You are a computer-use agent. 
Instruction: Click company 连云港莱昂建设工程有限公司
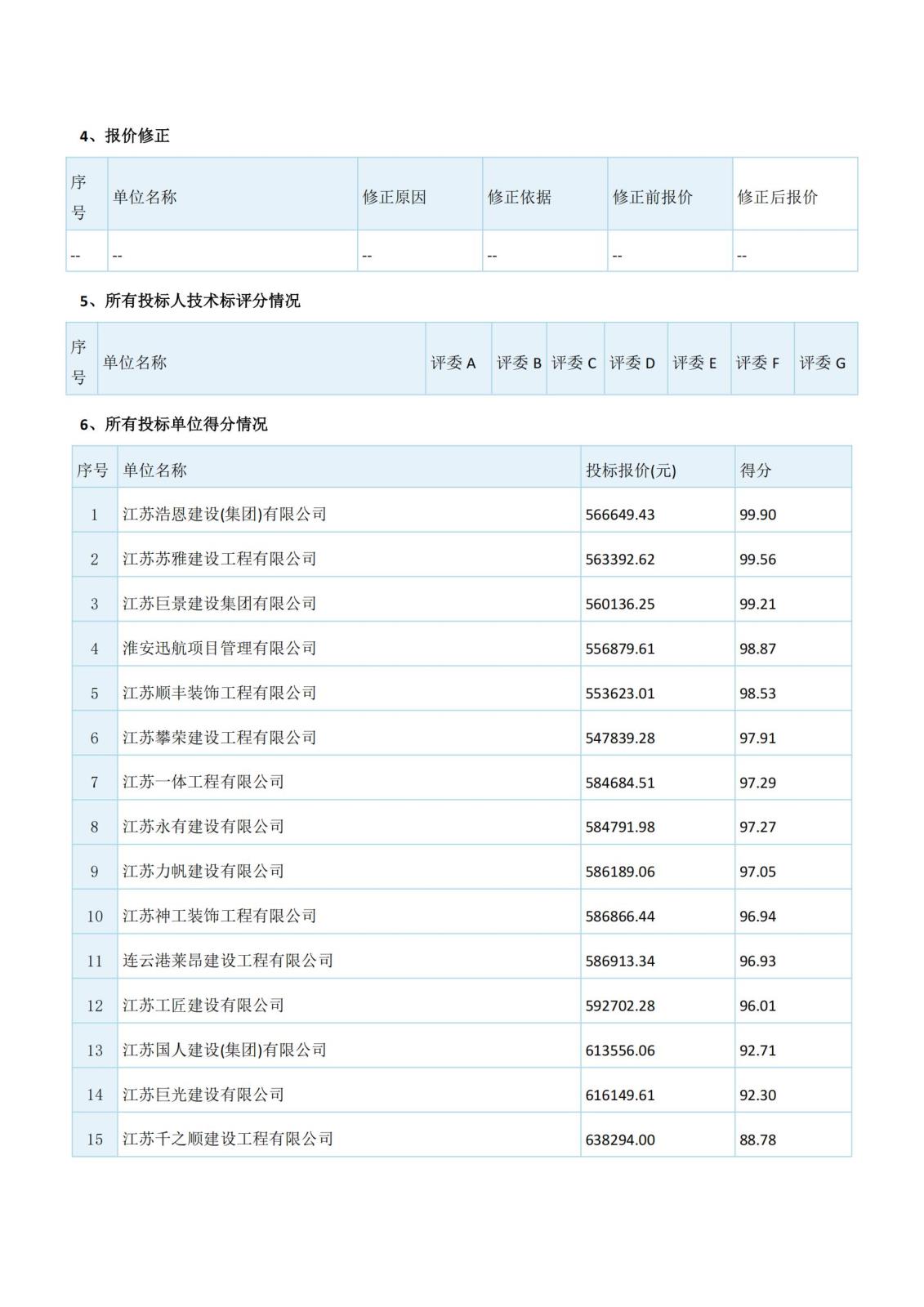(228, 961)
